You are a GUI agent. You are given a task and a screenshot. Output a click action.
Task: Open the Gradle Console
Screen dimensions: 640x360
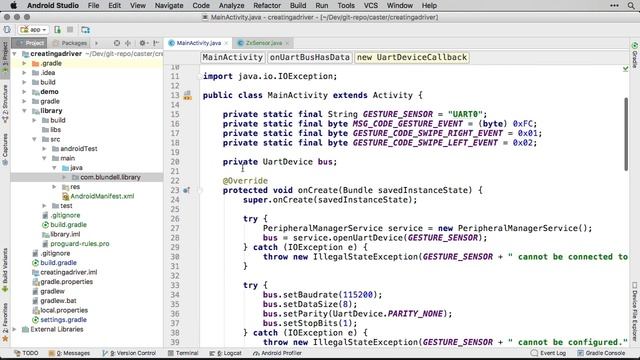[x=601, y=353]
